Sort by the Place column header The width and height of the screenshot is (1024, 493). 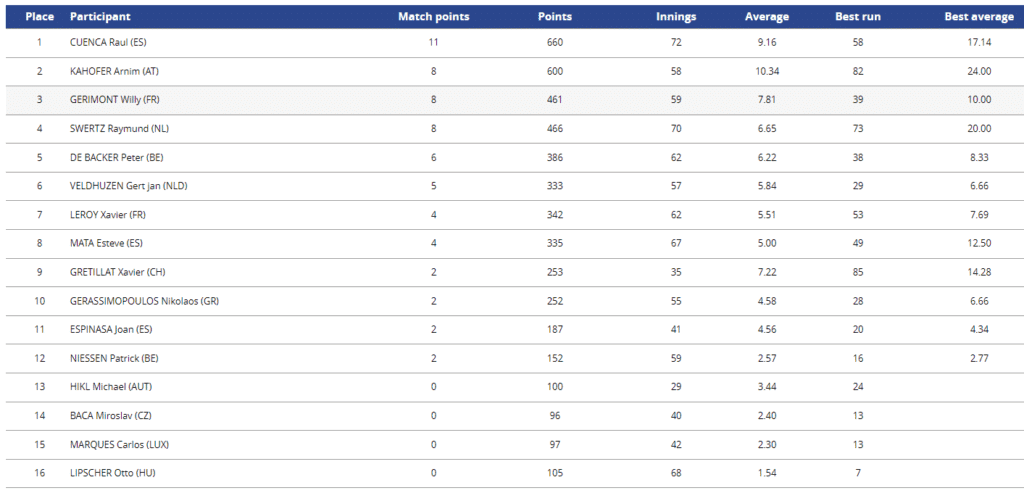tap(39, 17)
